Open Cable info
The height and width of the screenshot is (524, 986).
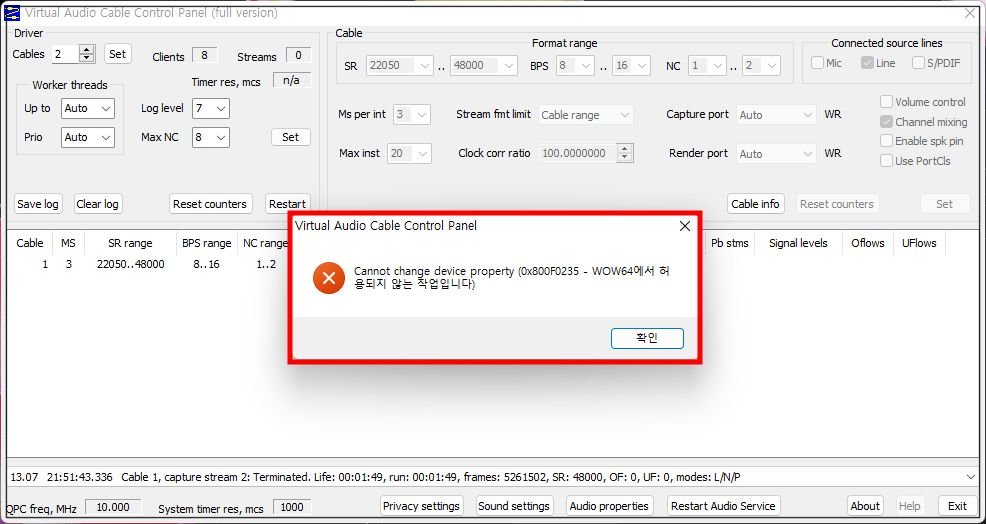(755, 204)
